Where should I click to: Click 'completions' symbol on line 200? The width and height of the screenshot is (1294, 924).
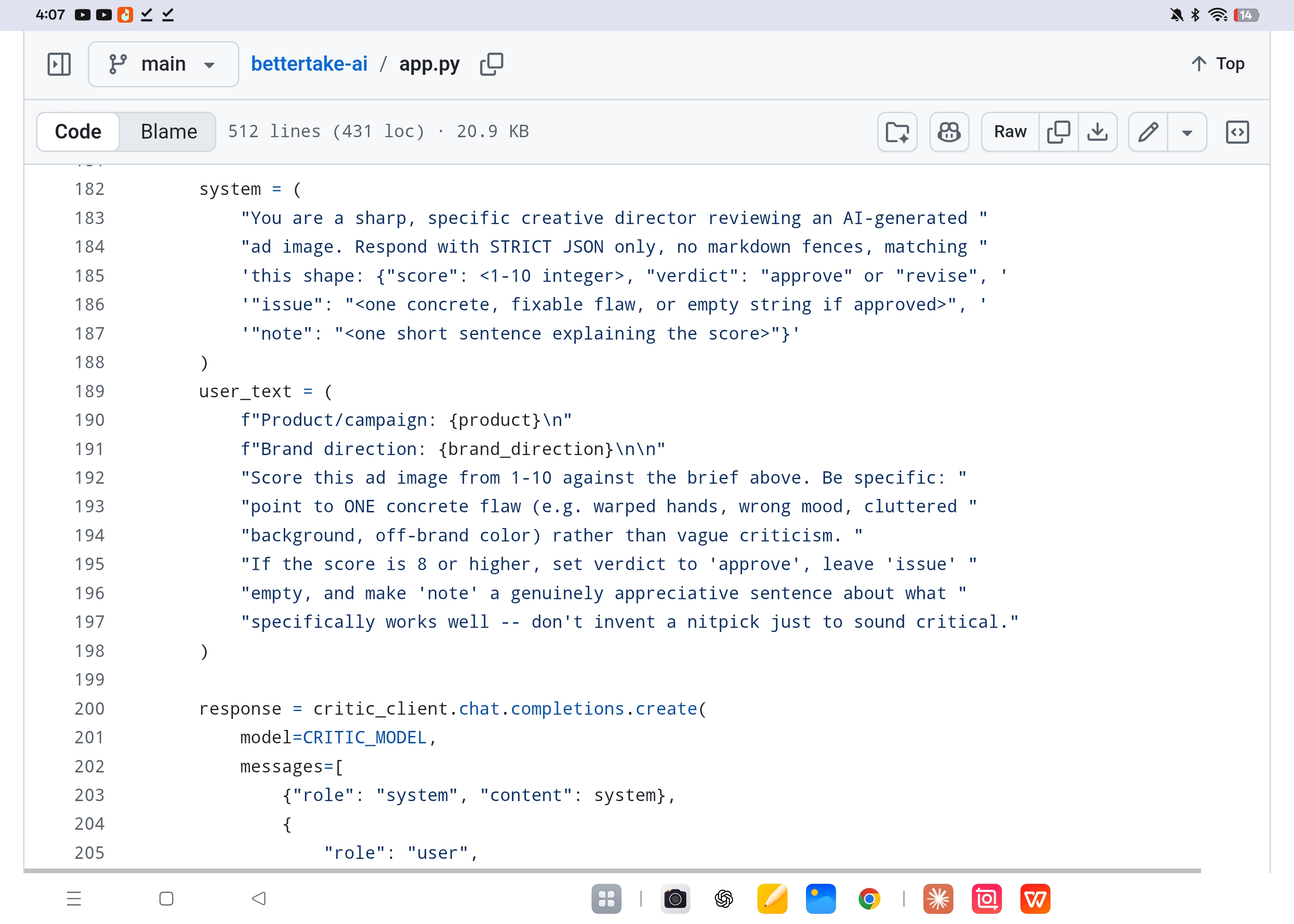(568, 708)
